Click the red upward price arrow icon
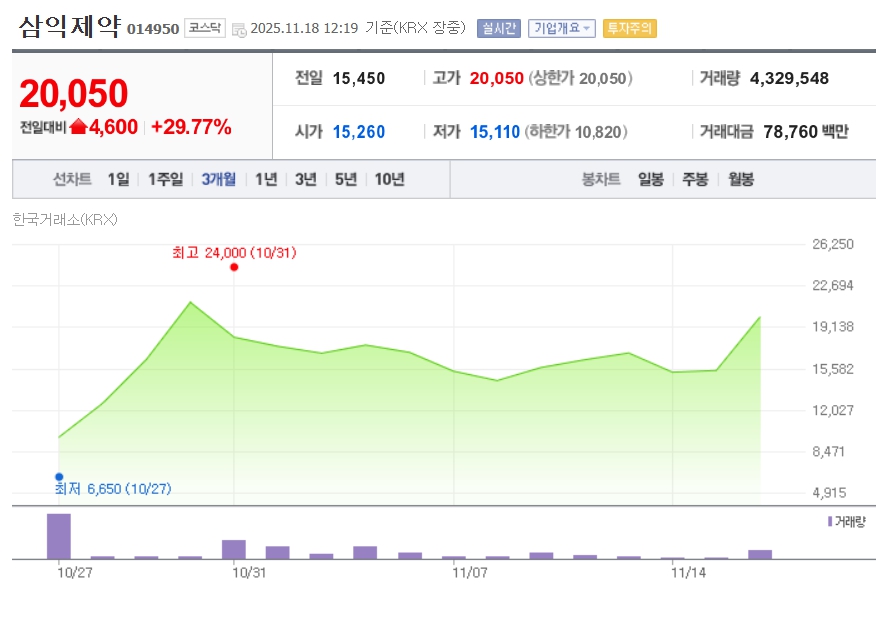The image size is (876, 639). click(79, 127)
